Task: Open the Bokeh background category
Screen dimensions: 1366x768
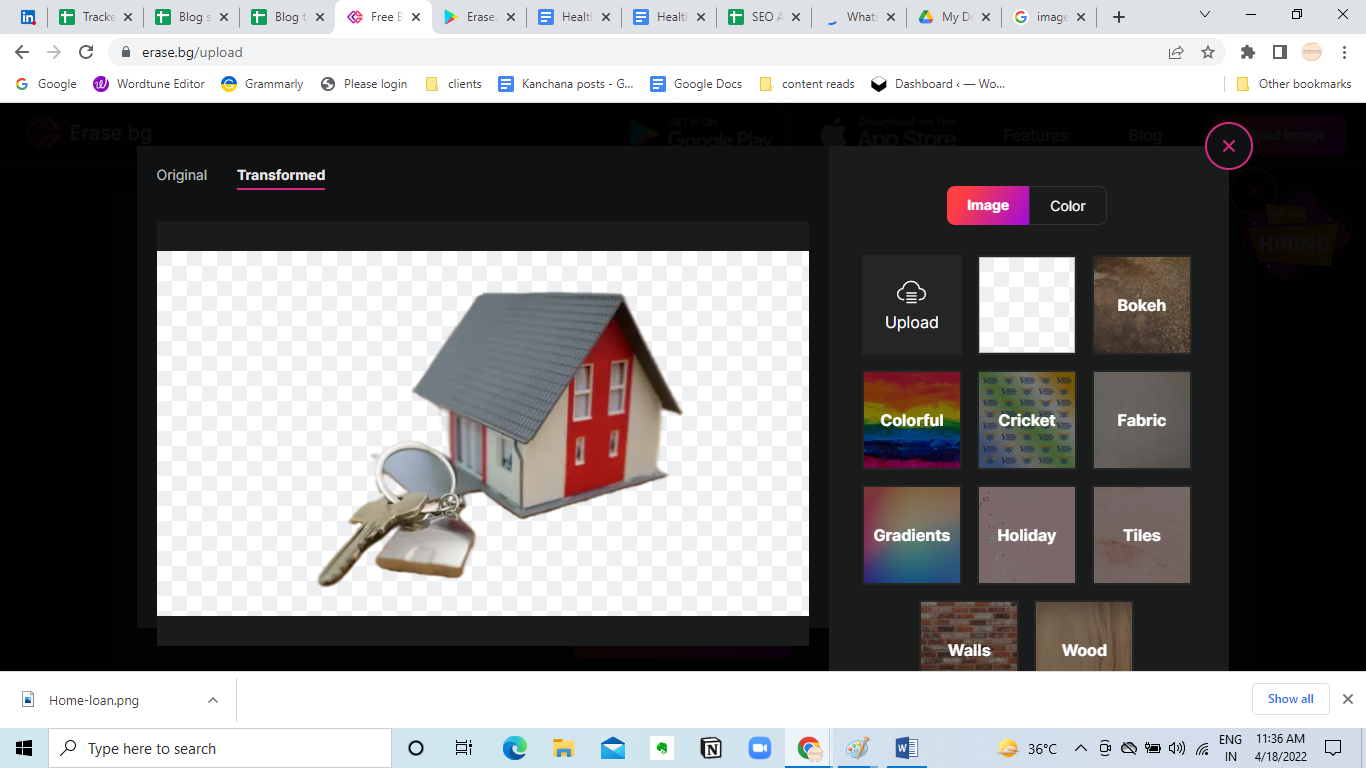Action: click(1142, 305)
